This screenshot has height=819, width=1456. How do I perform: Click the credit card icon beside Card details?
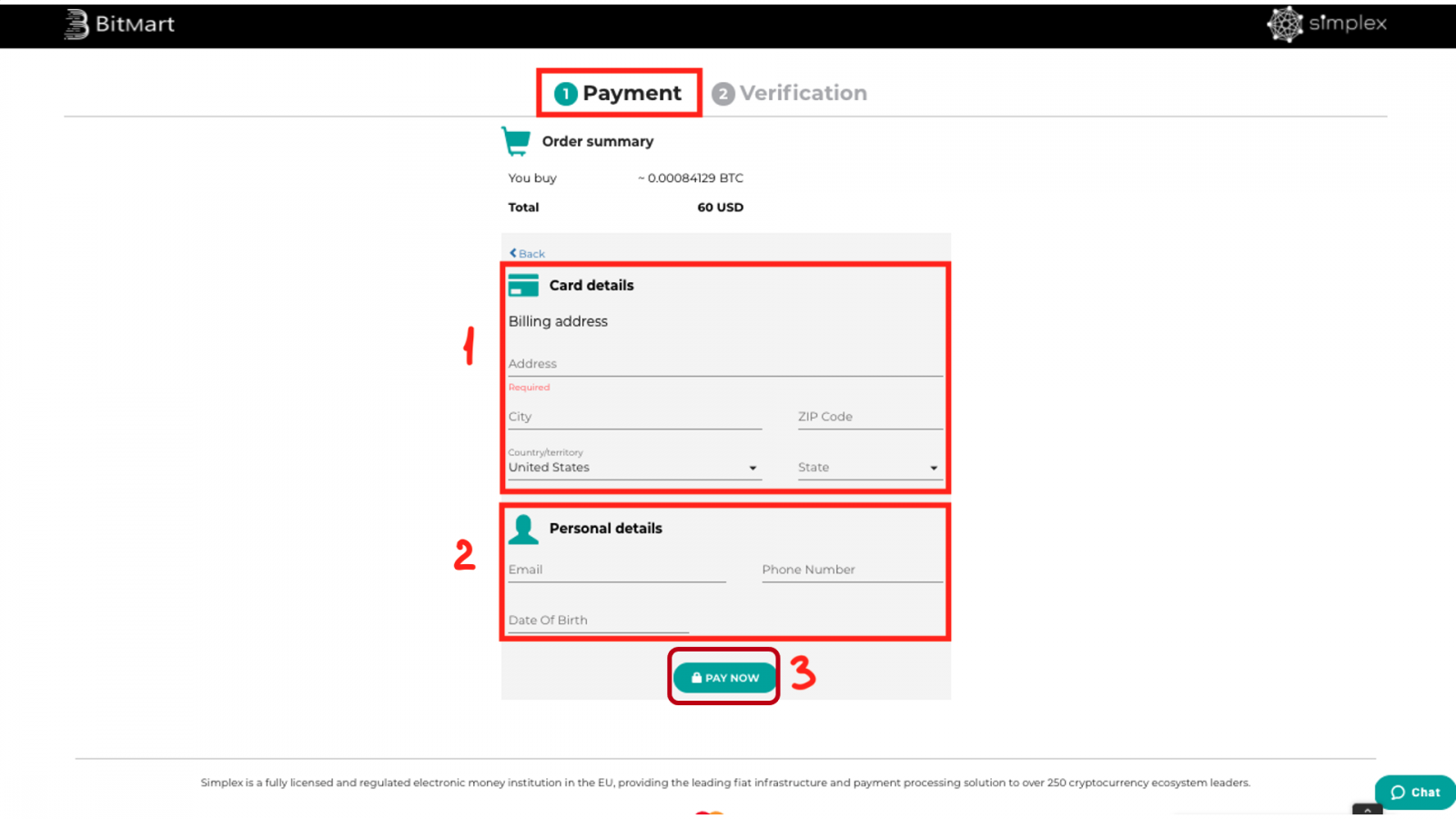[x=523, y=286]
